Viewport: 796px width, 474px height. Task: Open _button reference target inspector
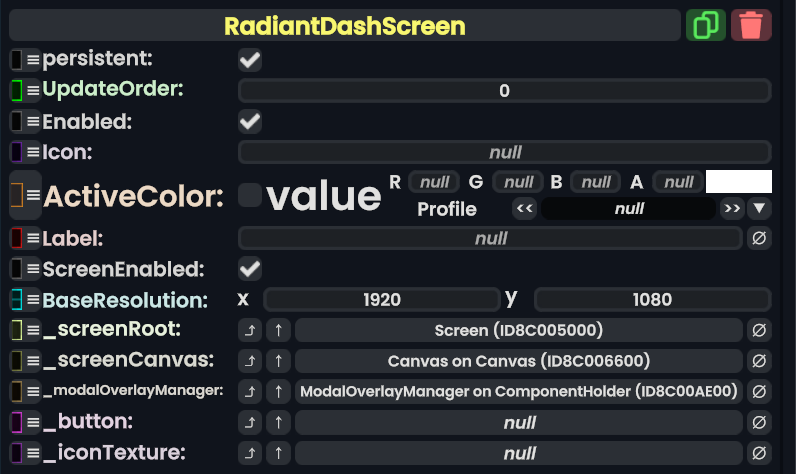click(250, 422)
